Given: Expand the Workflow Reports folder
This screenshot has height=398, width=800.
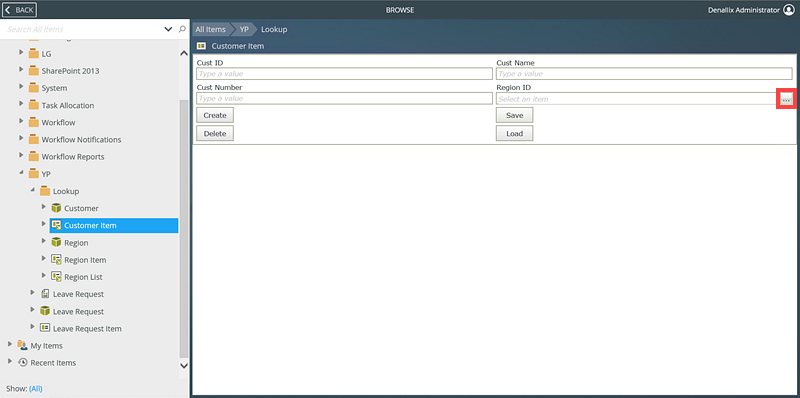Looking at the screenshot, I should point(21,156).
